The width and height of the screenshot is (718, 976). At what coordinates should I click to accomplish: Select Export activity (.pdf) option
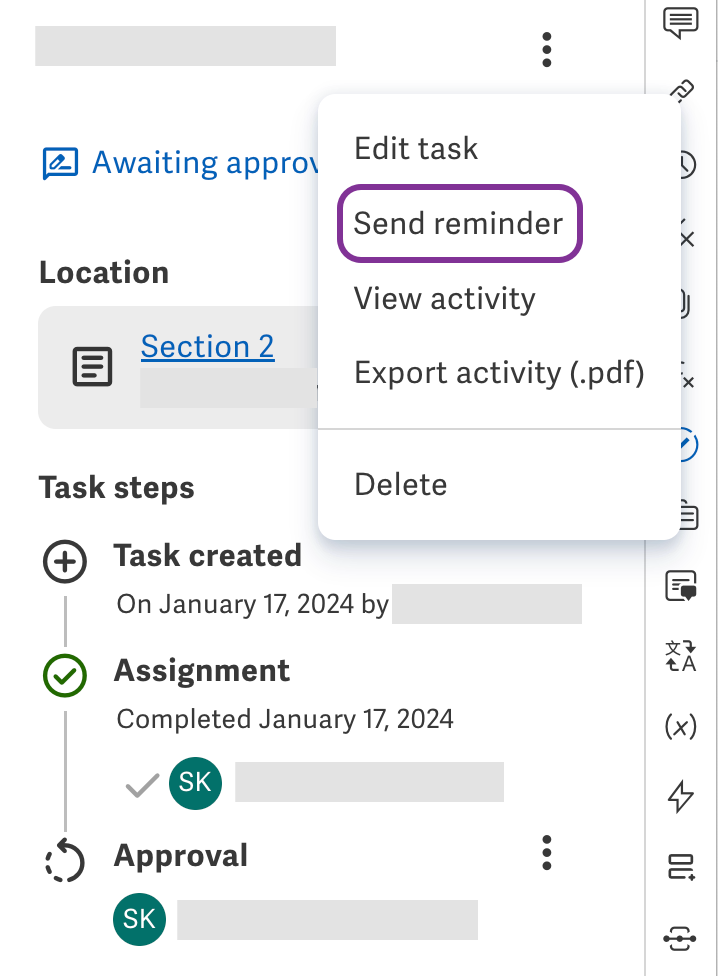[x=499, y=373]
